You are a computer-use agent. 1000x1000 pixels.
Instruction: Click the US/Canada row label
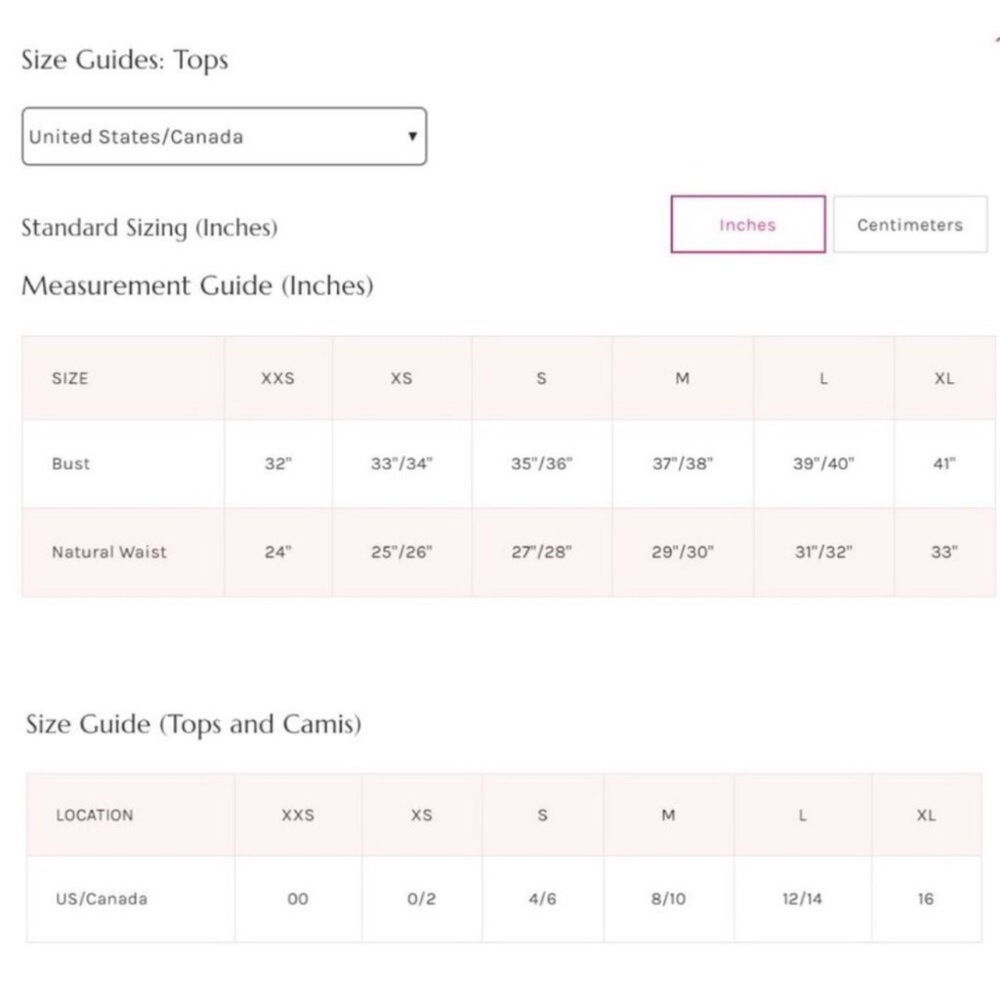click(101, 899)
